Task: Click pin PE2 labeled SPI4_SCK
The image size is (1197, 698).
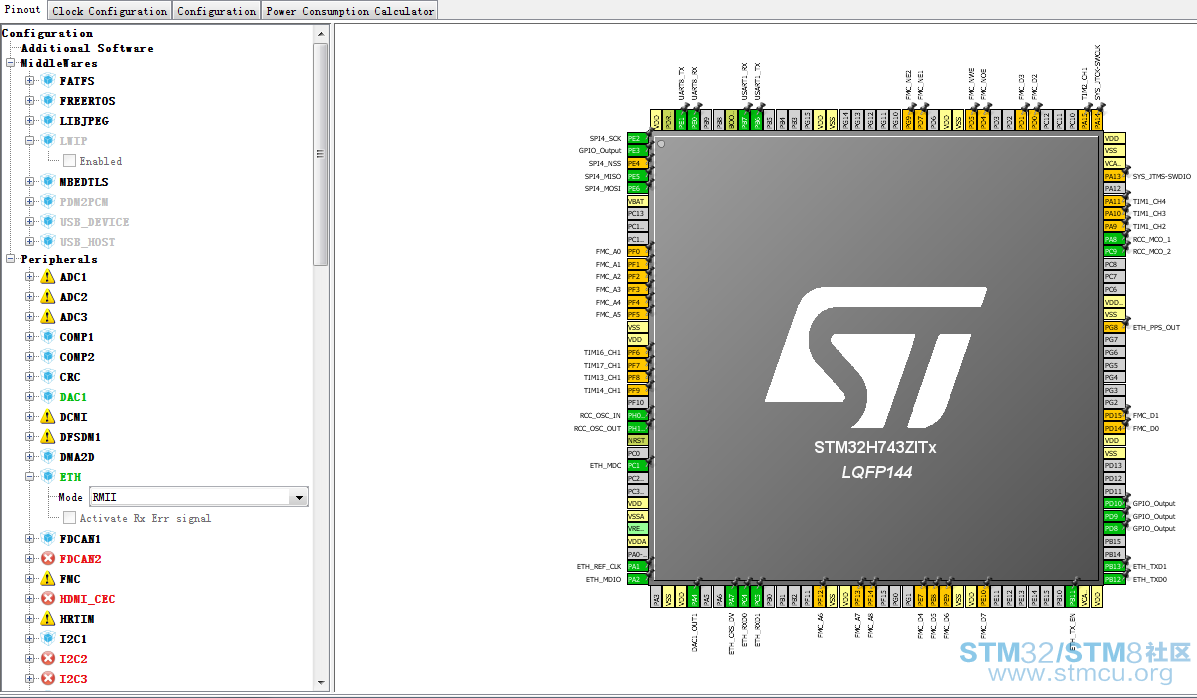Action: tap(637, 138)
